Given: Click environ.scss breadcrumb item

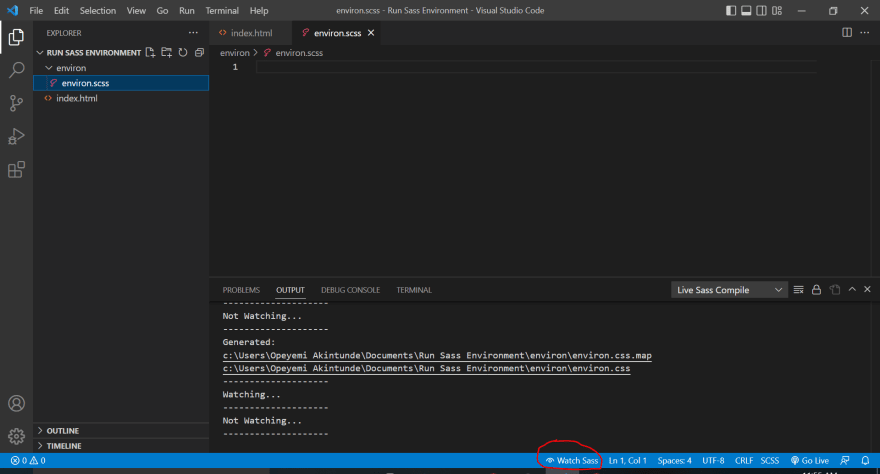Looking at the screenshot, I should [x=294, y=53].
